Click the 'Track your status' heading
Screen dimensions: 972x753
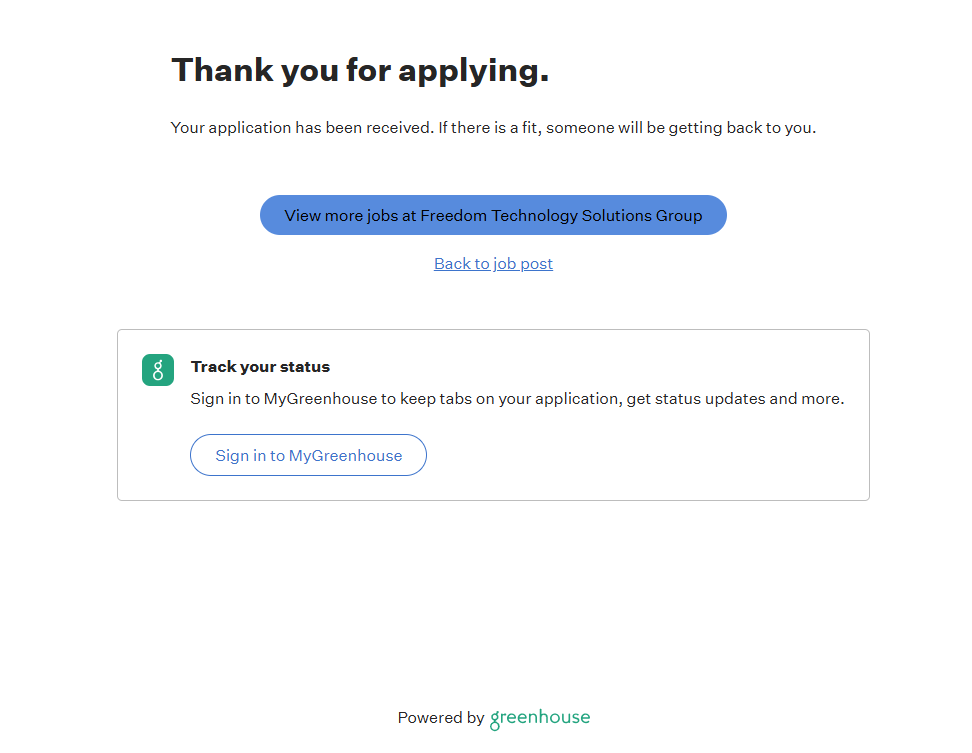260,367
